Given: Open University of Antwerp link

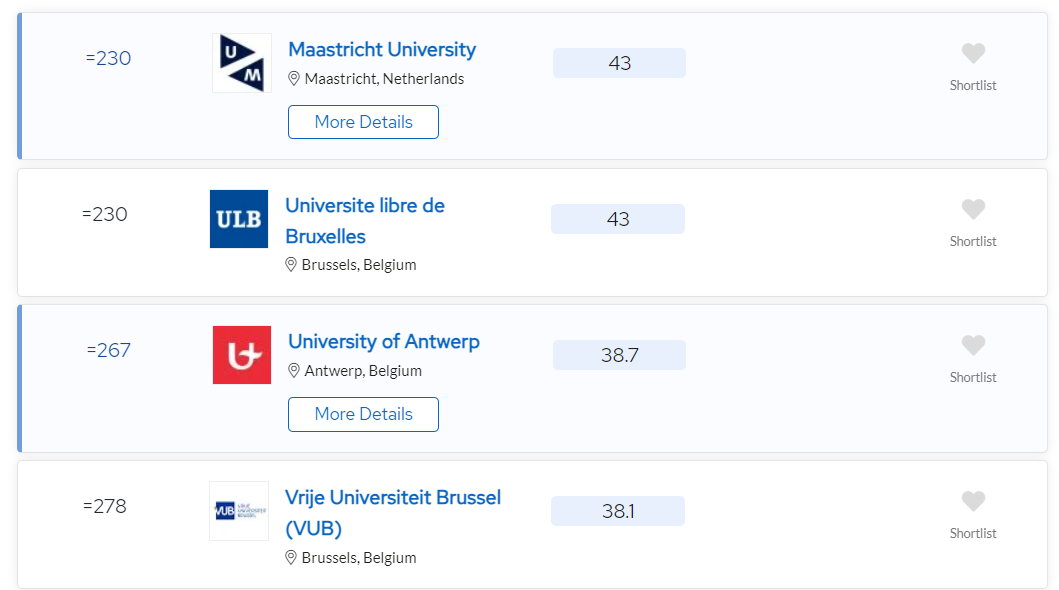Looking at the screenshot, I should pyautogui.click(x=384, y=342).
